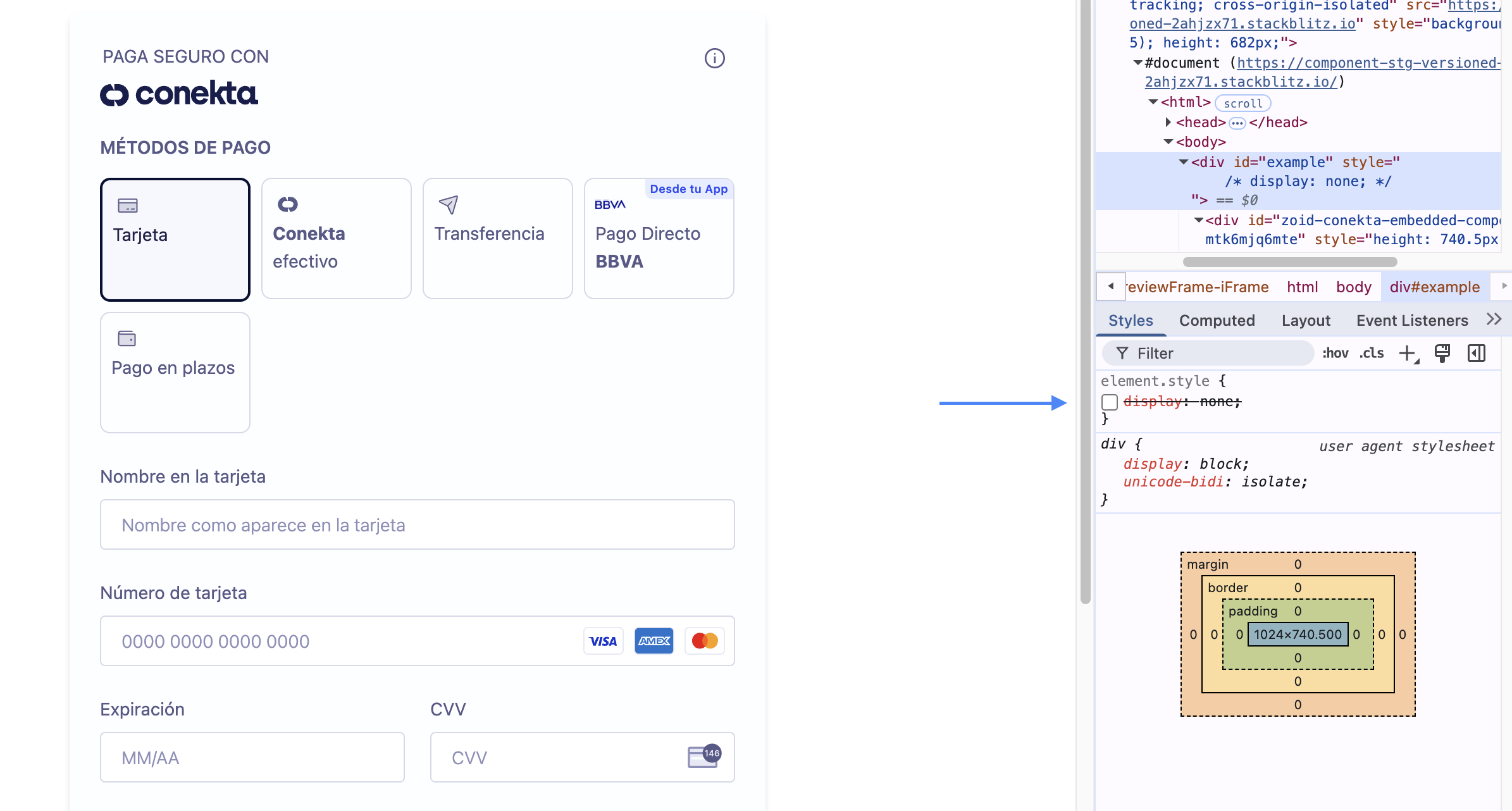Expand the head element node

point(1168,122)
